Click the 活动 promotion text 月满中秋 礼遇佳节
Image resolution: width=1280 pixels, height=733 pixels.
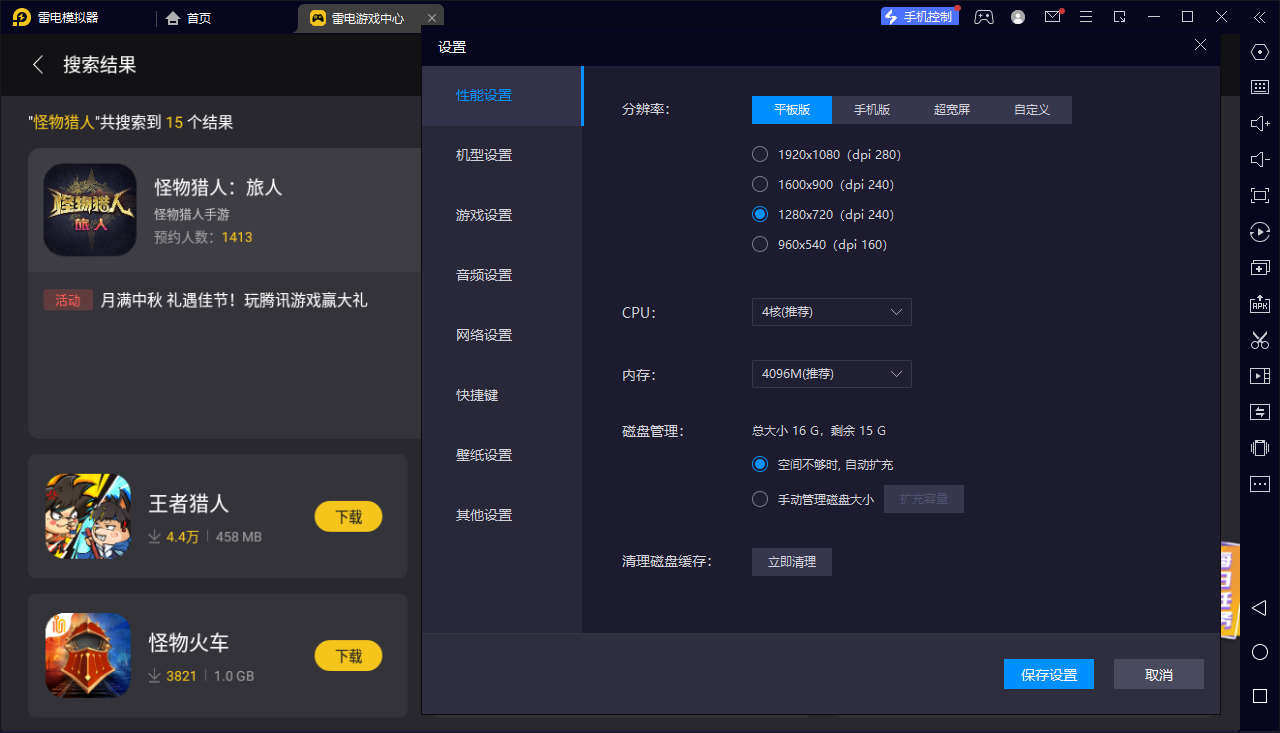(234, 300)
